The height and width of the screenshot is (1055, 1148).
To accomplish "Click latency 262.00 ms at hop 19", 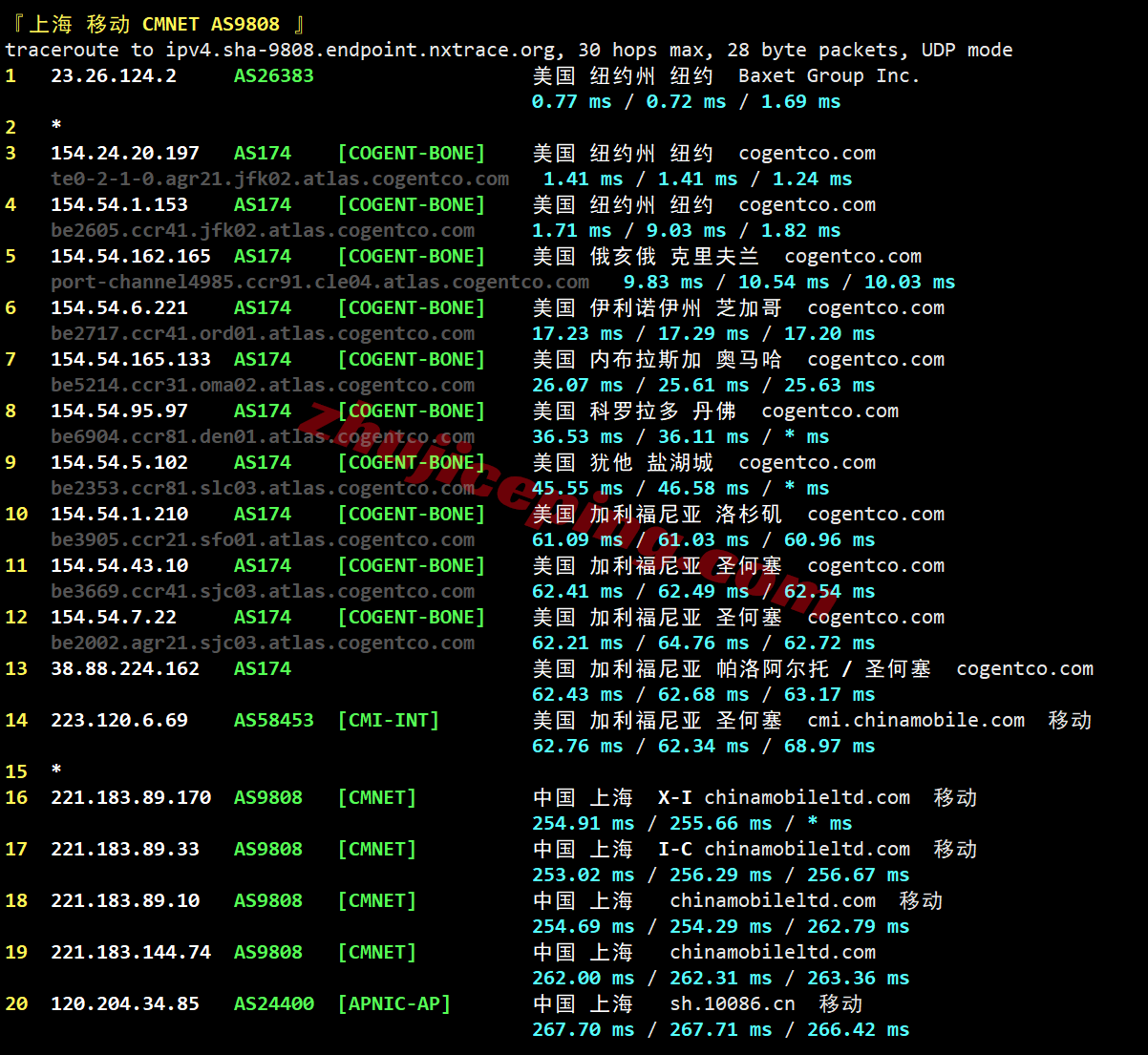I will [x=584, y=978].
